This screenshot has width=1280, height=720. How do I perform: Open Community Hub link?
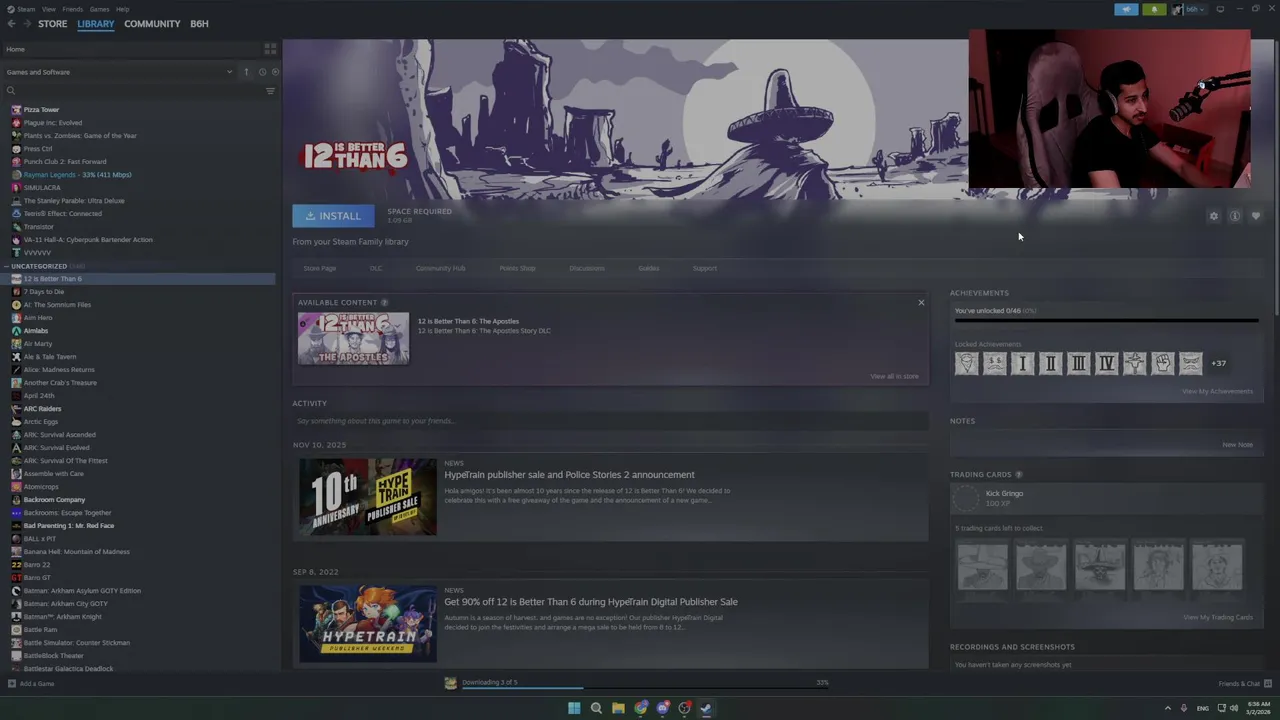point(440,268)
